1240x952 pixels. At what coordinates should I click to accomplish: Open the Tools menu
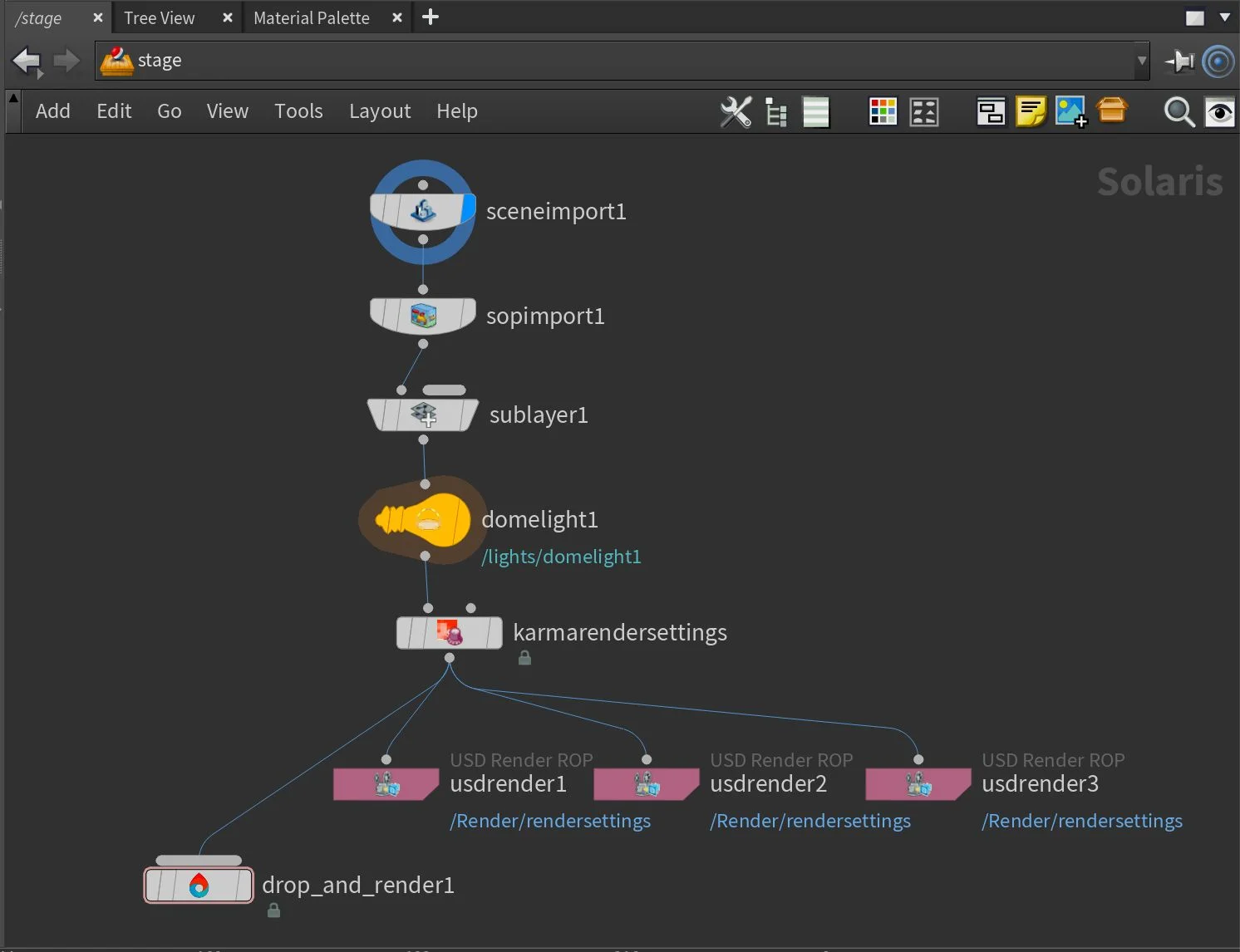[298, 111]
